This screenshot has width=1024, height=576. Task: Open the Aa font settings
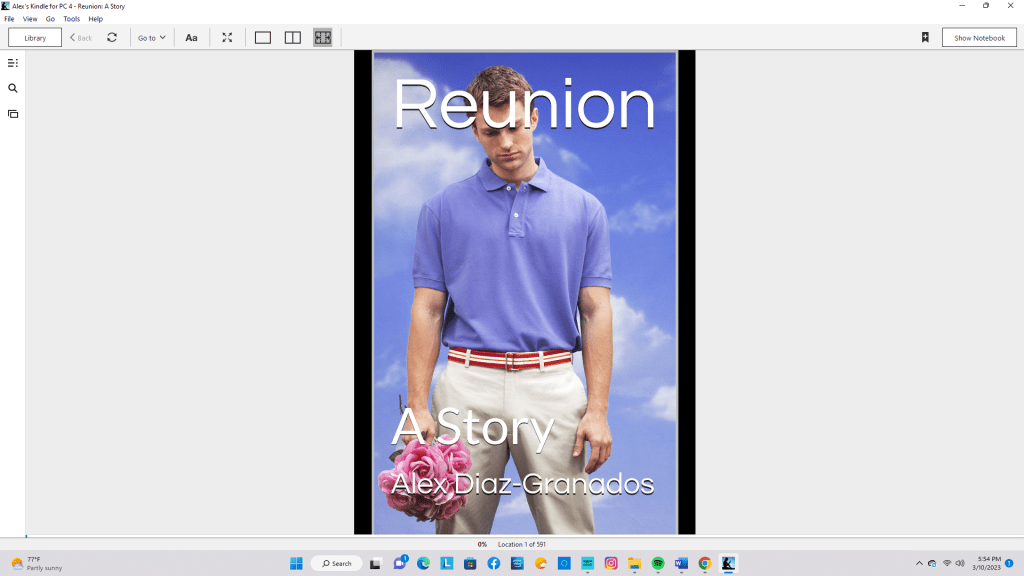click(x=191, y=38)
